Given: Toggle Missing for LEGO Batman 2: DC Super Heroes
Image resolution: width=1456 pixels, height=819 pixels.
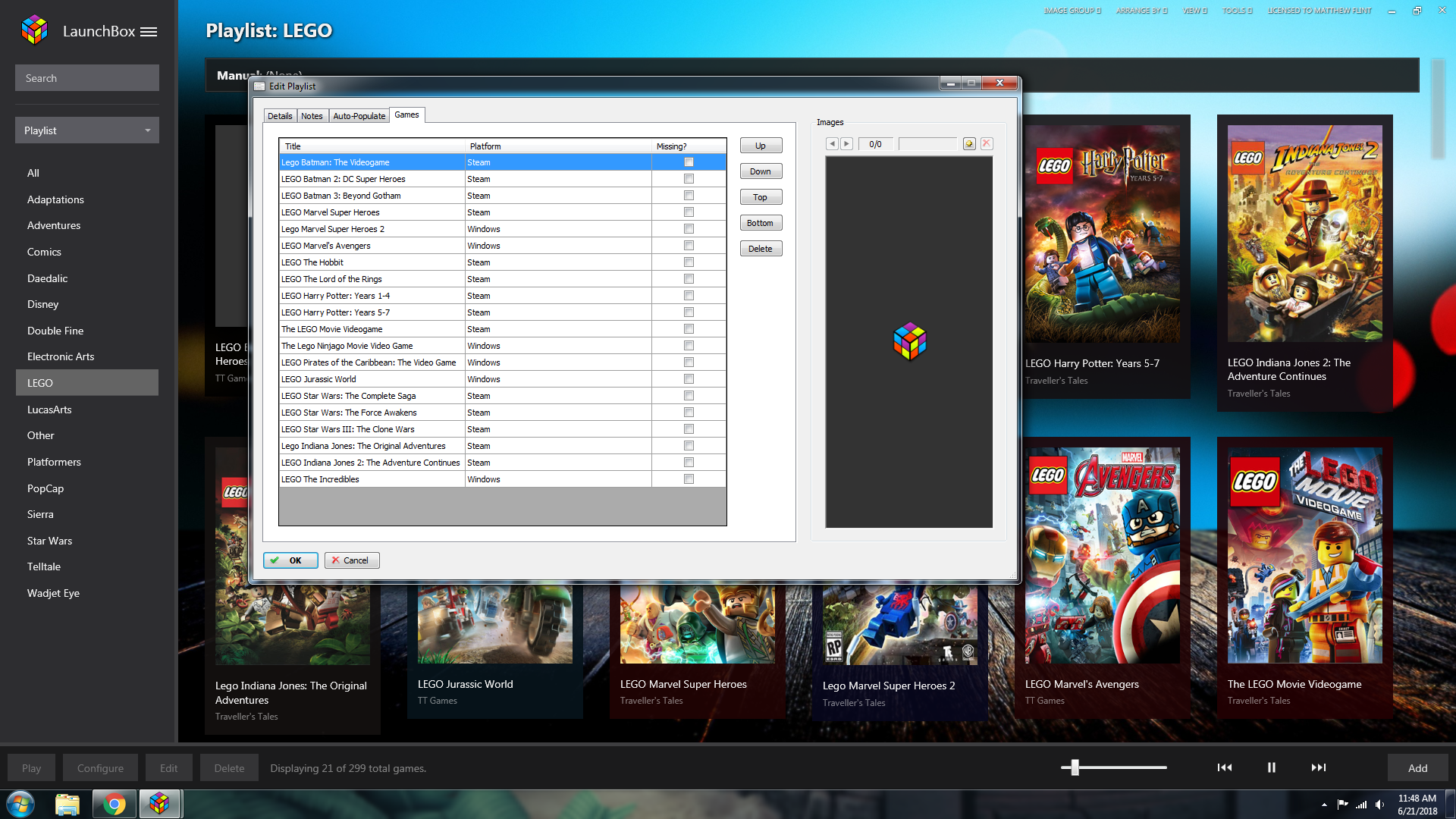Looking at the screenshot, I should 689,179.
